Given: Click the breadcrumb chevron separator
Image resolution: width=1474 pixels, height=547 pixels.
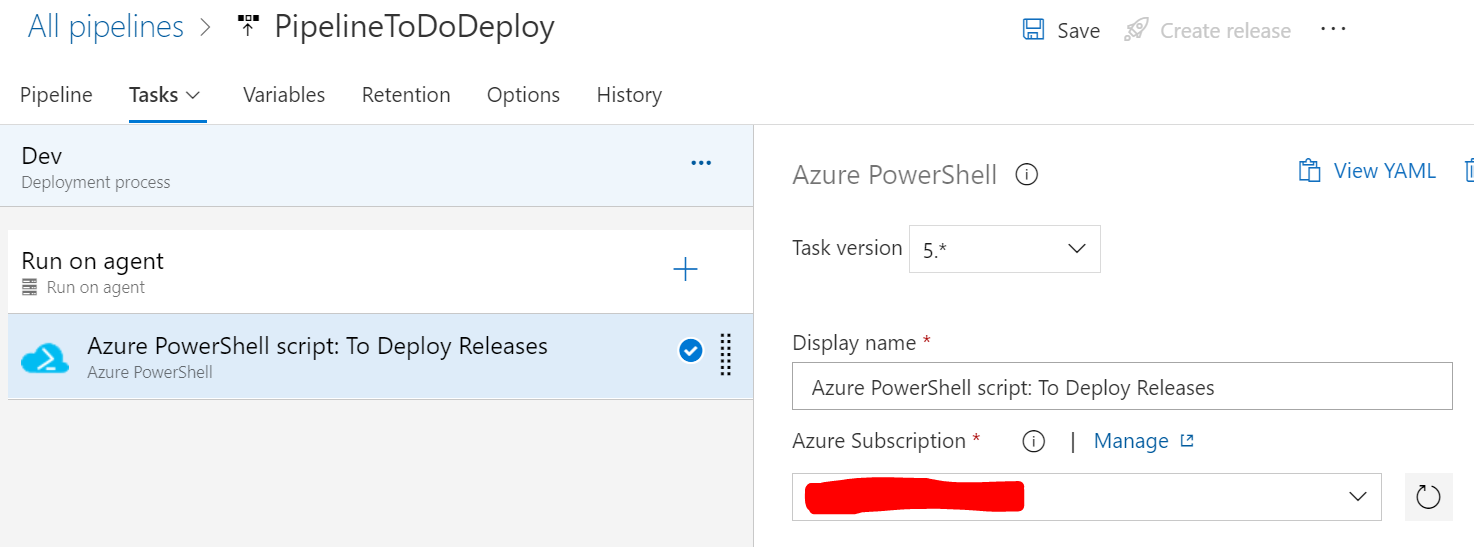Looking at the screenshot, I should click(x=208, y=27).
